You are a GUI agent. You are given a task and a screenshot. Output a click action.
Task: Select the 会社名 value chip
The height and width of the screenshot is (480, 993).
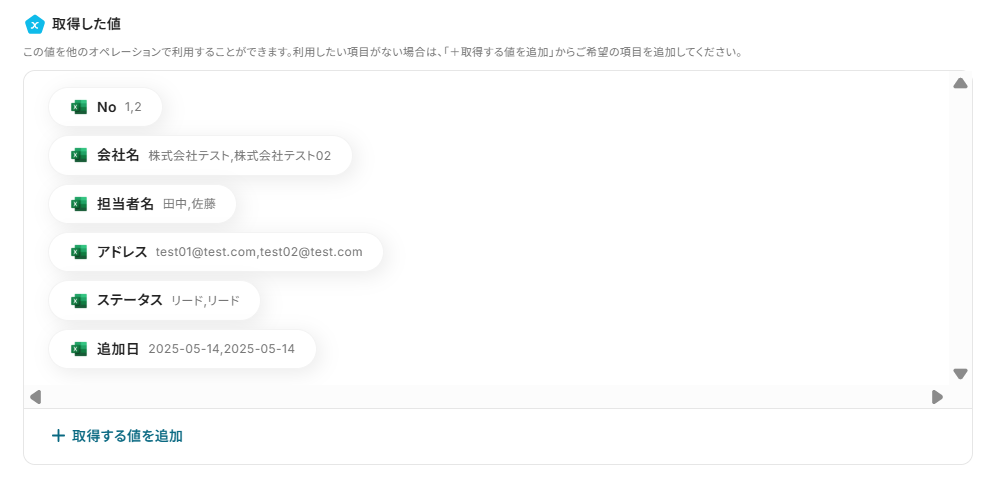point(200,155)
